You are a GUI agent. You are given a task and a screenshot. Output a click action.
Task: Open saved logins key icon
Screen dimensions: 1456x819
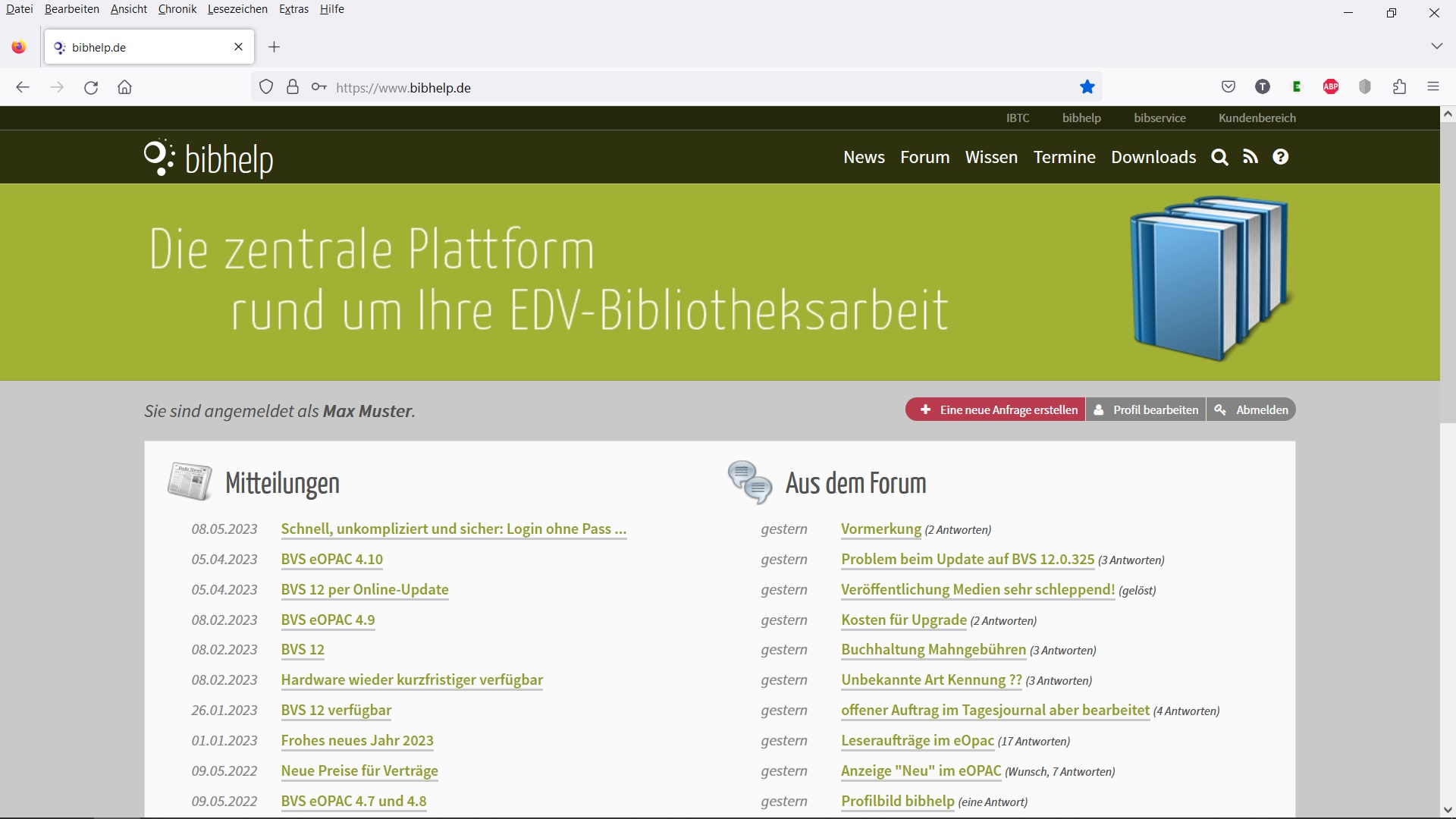click(319, 87)
